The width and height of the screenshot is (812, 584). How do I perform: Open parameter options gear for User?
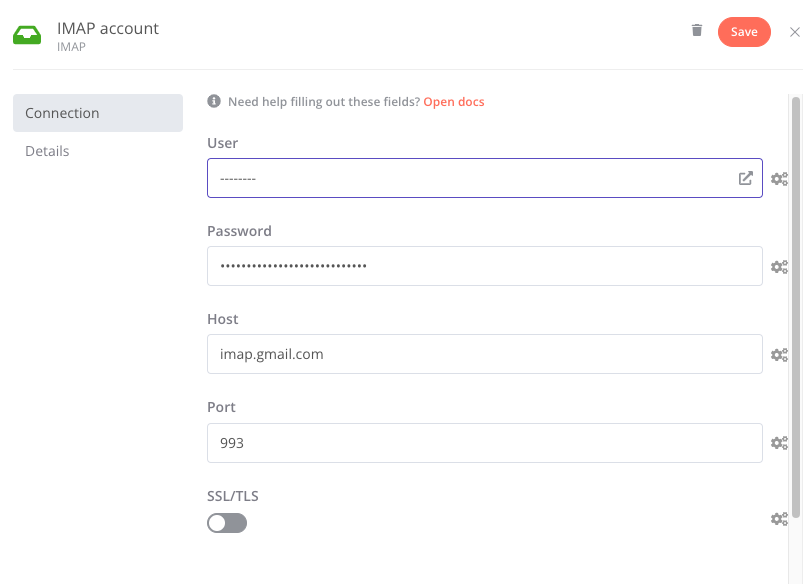[x=779, y=179]
